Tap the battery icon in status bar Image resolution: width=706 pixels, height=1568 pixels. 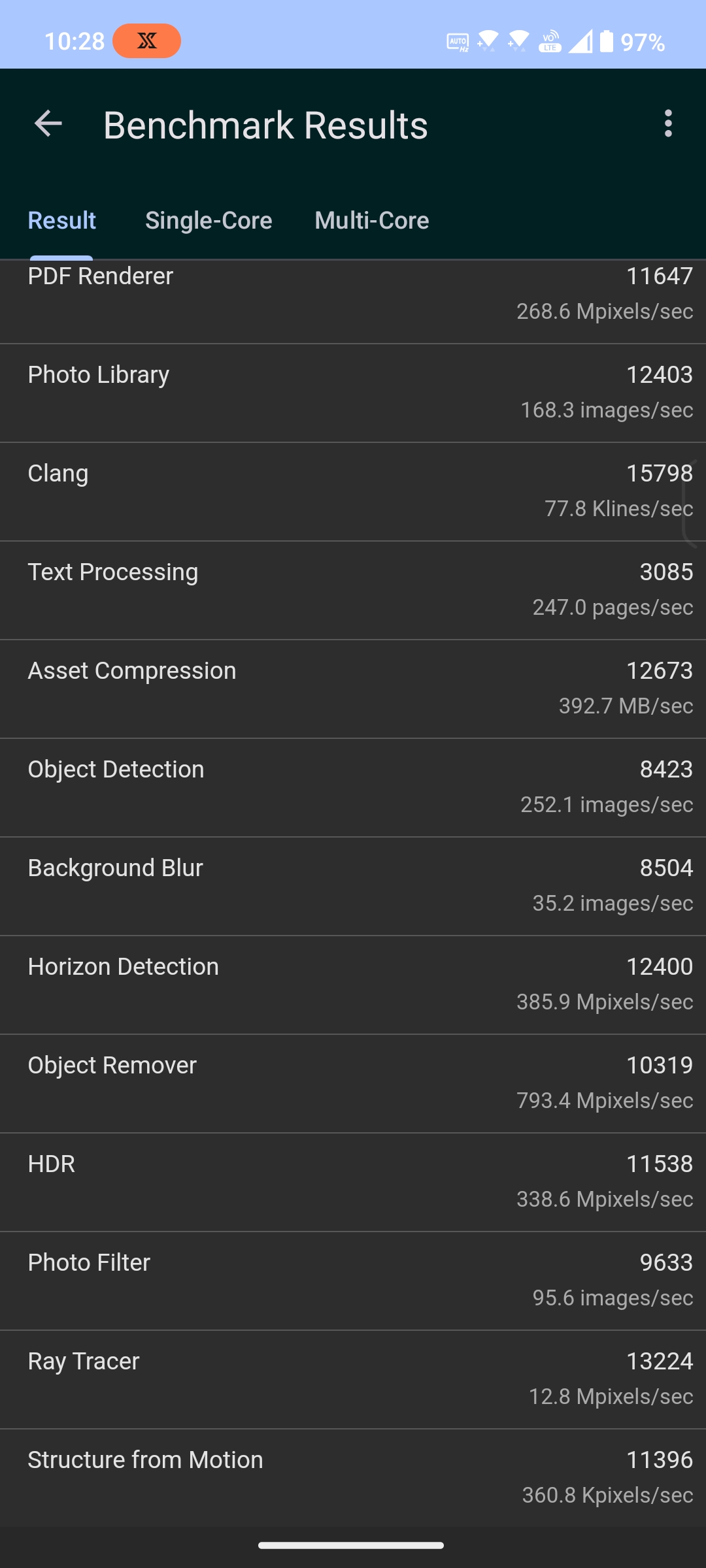pyautogui.click(x=607, y=42)
